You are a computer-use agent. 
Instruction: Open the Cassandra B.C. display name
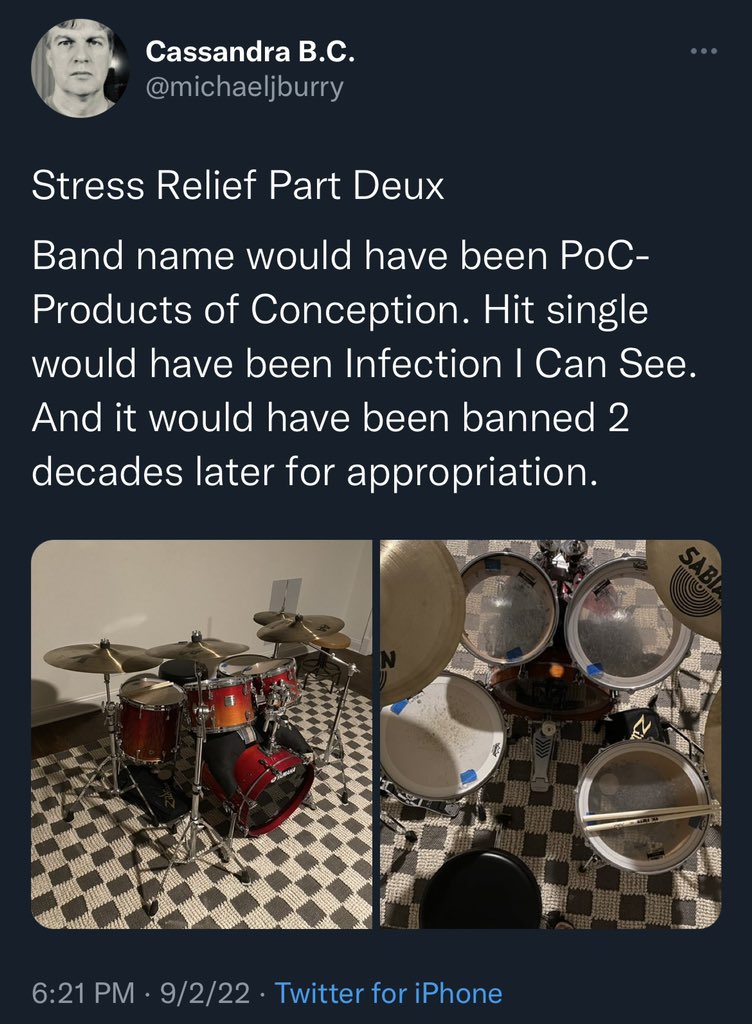pyautogui.click(x=251, y=52)
